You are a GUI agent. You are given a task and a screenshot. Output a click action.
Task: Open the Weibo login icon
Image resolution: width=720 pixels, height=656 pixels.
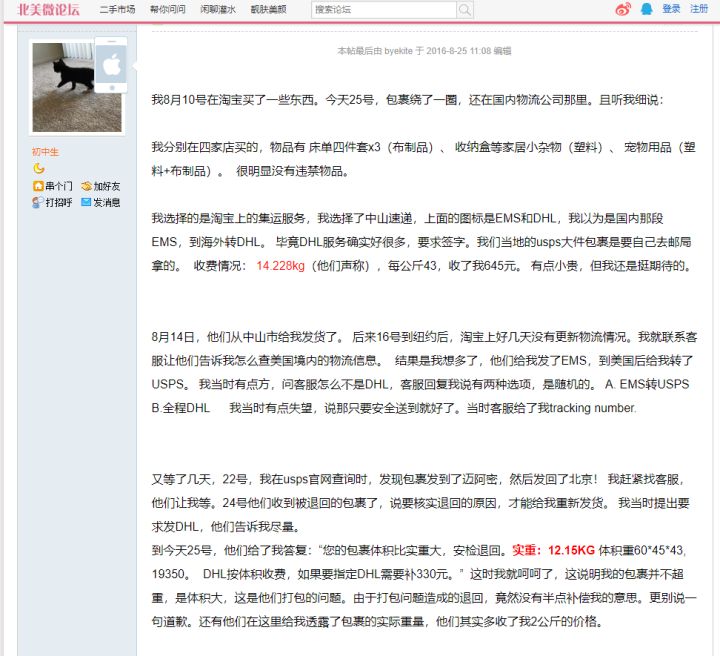[x=623, y=9]
